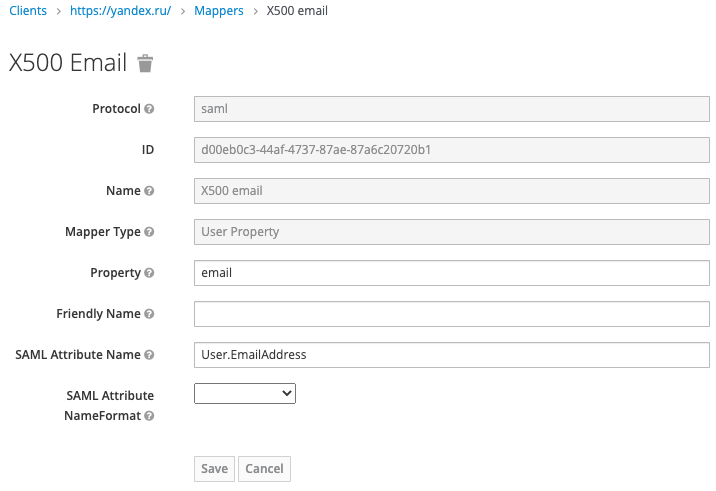Click the help icon for SAML Attribute Name
The width and height of the screenshot is (716, 491).
[149, 355]
